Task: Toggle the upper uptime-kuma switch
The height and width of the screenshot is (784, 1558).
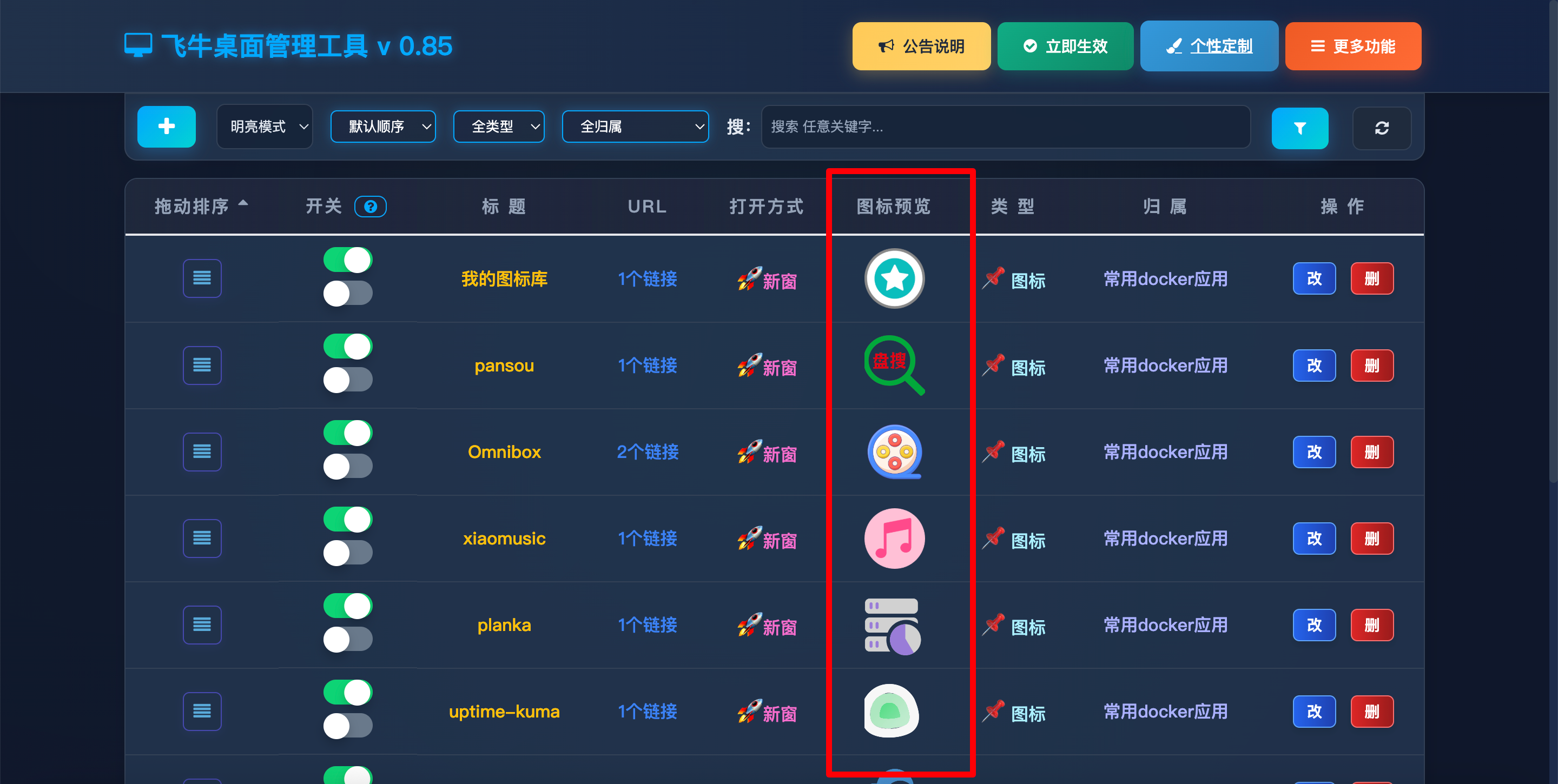Action: (x=348, y=693)
